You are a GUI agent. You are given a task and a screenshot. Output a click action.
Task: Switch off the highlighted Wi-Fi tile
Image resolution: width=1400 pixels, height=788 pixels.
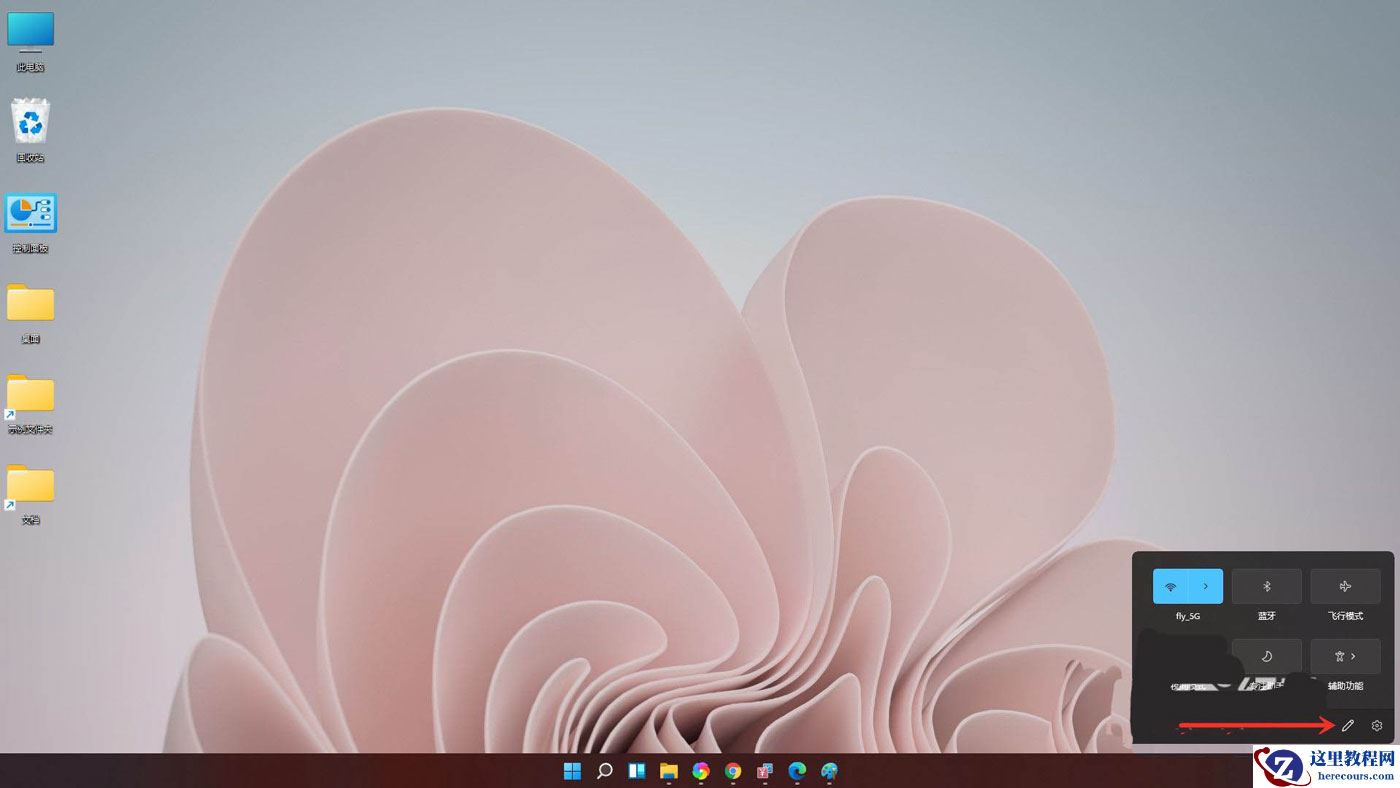(1171, 586)
